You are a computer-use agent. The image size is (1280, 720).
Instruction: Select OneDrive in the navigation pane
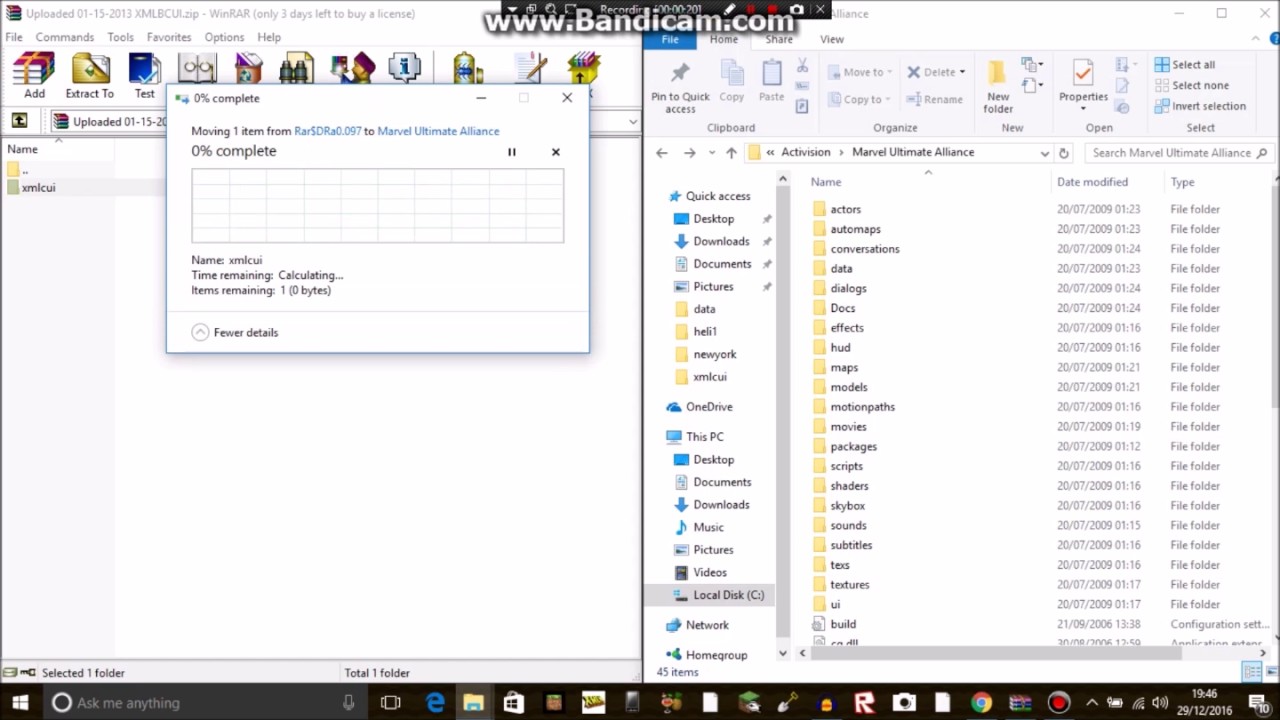point(700,407)
